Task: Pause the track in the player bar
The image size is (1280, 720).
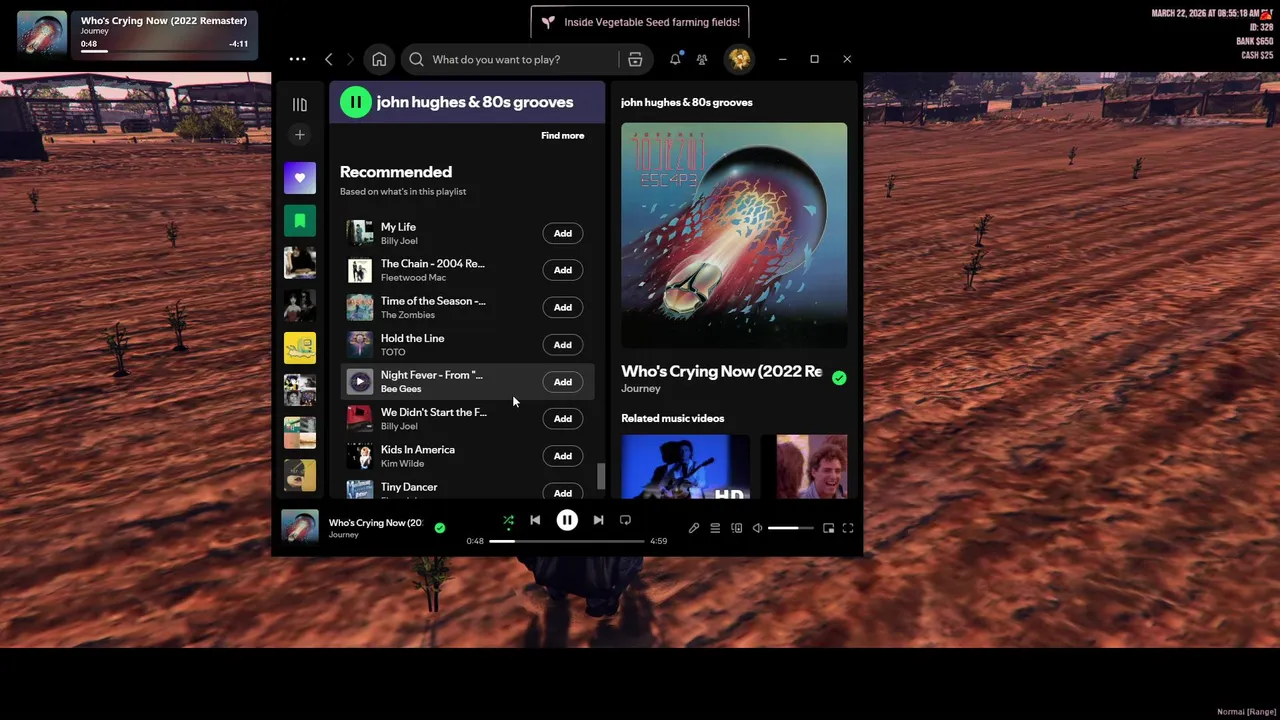Action: [567, 520]
